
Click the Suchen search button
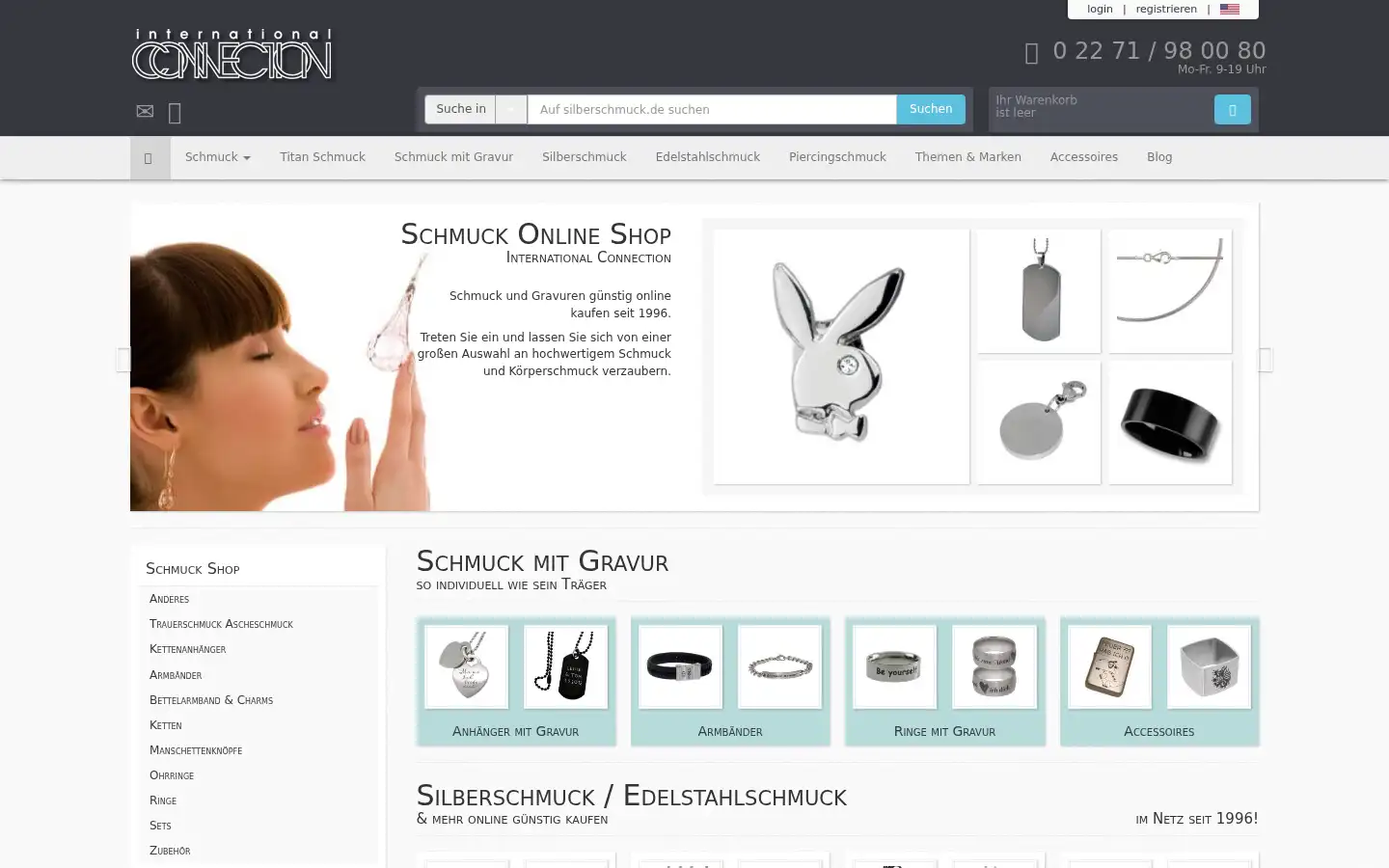coord(931,109)
